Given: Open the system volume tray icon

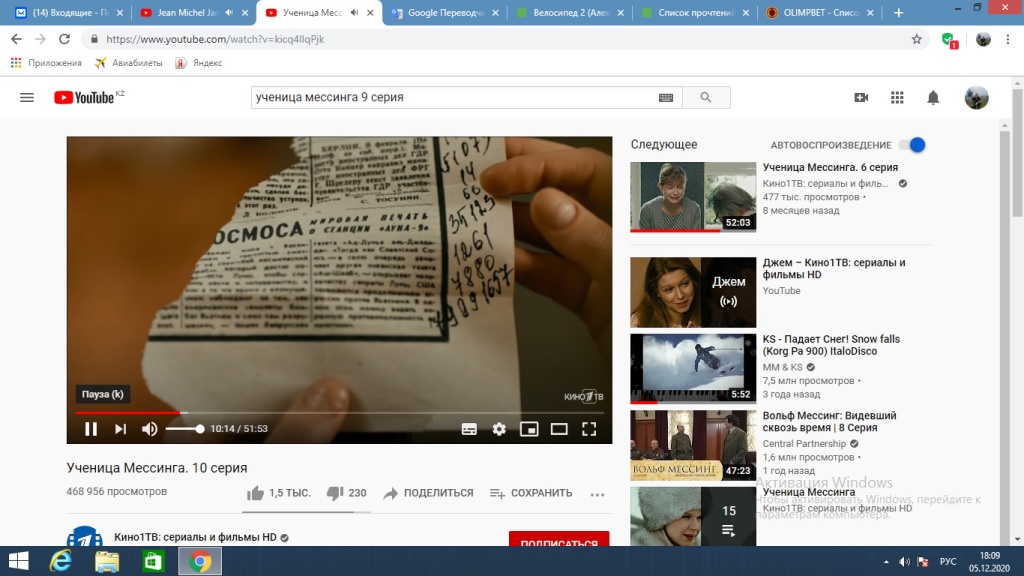Looking at the screenshot, I should pos(904,562).
